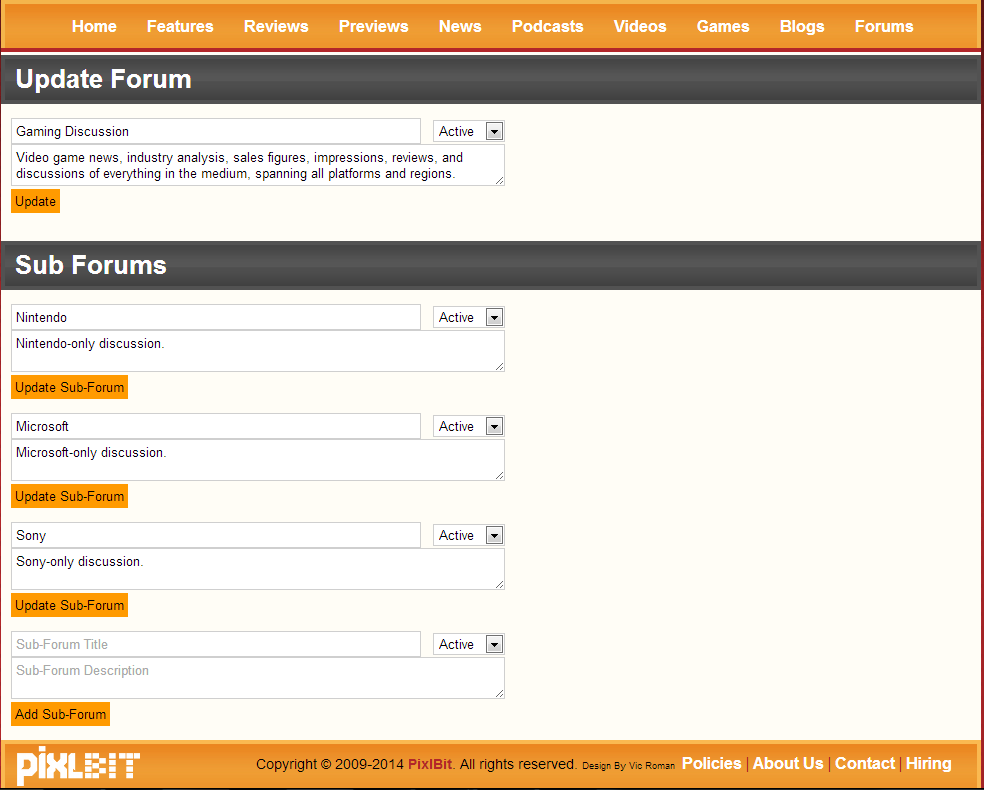Viewport: 984px width, 790px height.
Task: Open Blogs from the nav bar
Action: [x=802, y=26]
